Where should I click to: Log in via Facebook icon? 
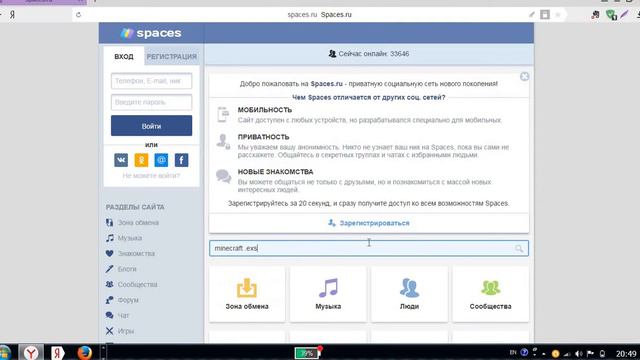click(x=182, y=160)
